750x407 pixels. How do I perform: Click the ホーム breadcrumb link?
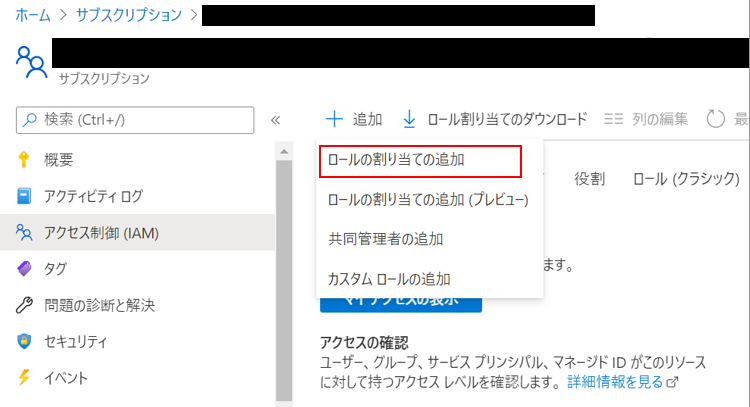point(33,15)
